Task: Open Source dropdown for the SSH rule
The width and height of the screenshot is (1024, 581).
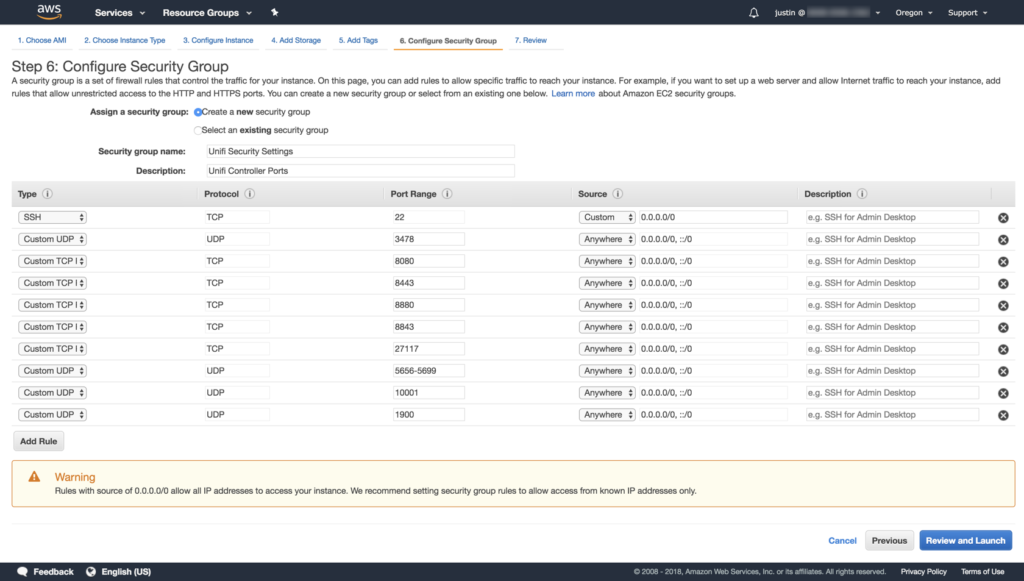Action: 607,217
